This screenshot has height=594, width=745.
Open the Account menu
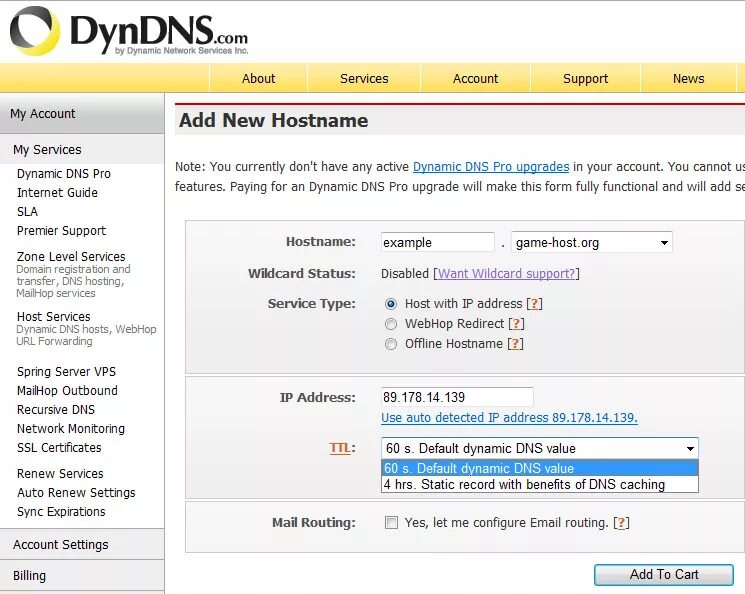[476, 78]
